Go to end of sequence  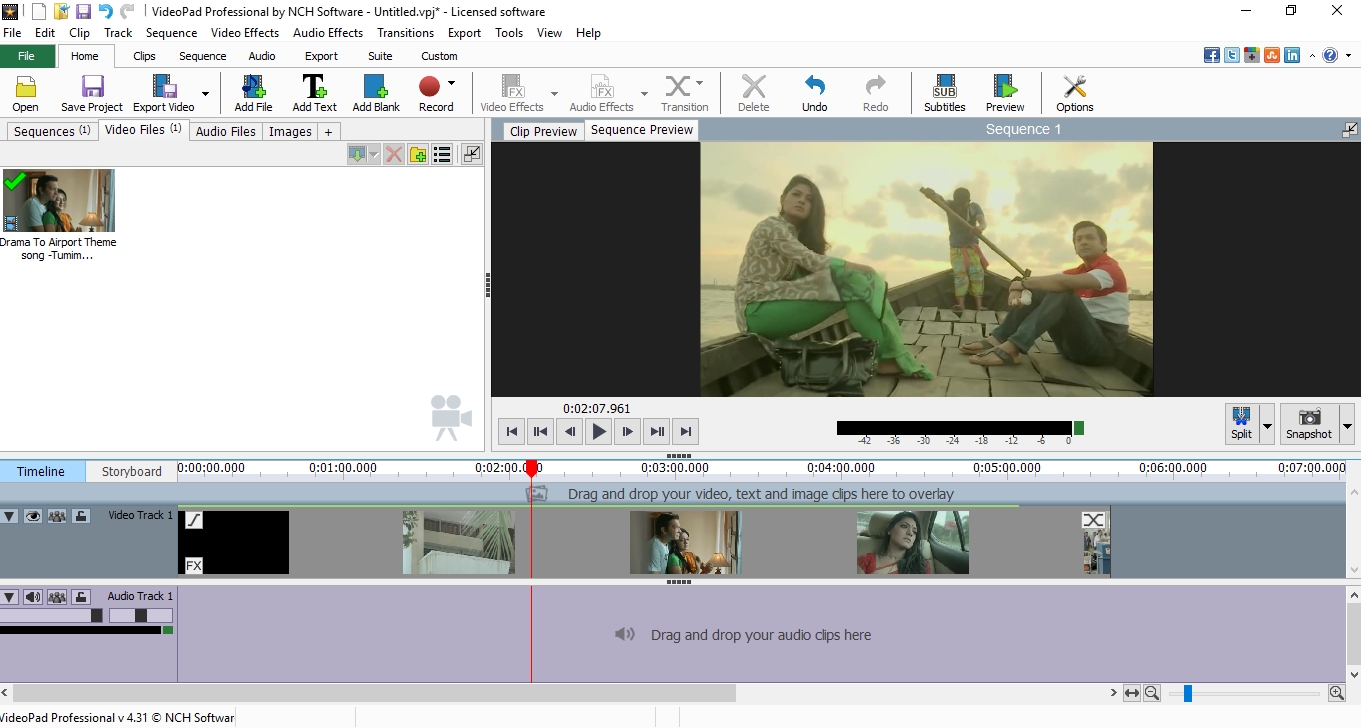tap(685, 432)
